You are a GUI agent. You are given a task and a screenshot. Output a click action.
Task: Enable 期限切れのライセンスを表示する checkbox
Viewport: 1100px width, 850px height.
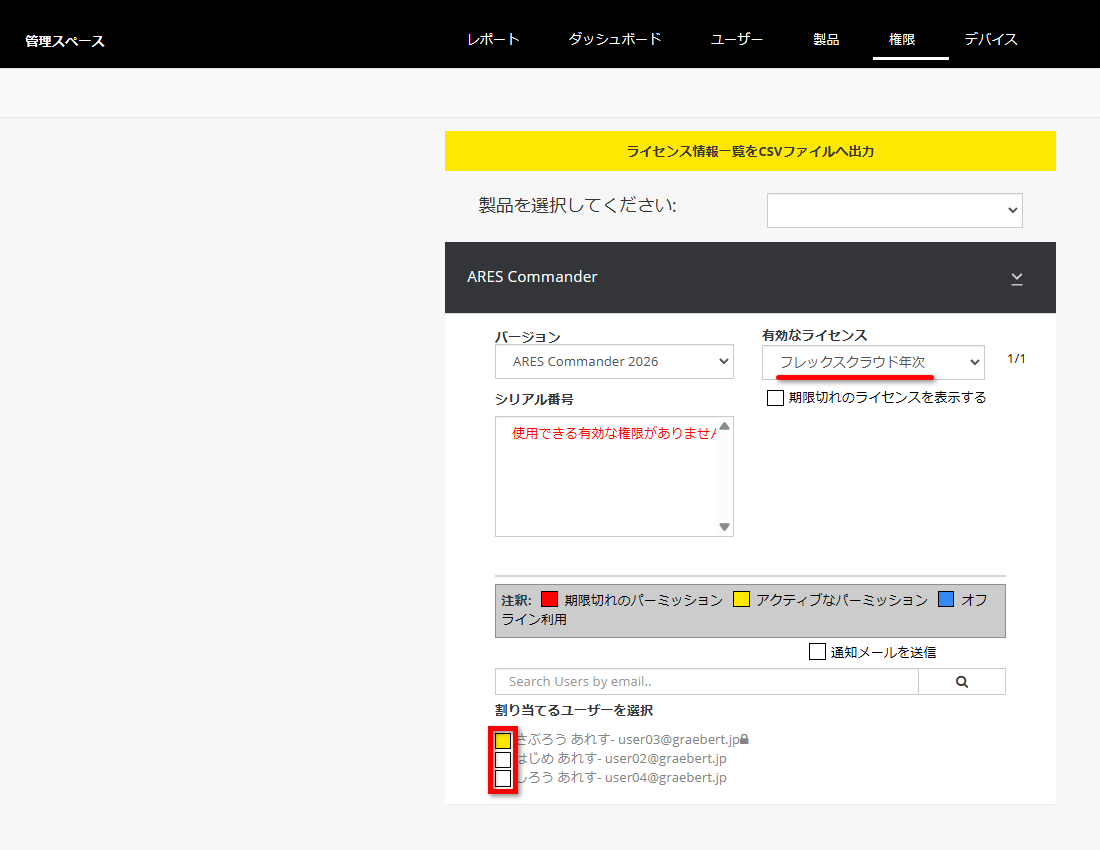click(x=775, y=398)
